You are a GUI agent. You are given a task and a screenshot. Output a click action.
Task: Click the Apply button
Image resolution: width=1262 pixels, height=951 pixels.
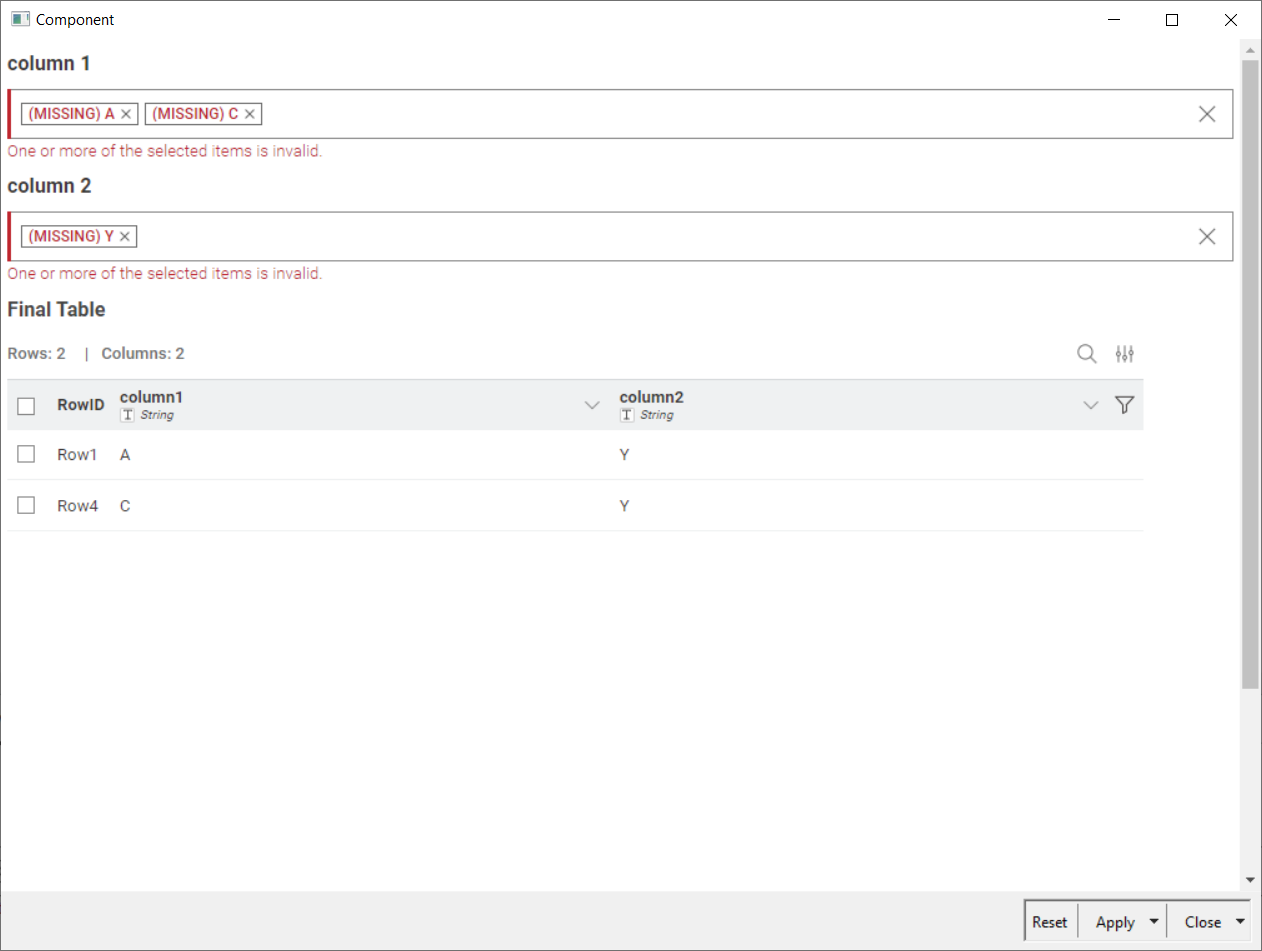(x=1114, y=922)
